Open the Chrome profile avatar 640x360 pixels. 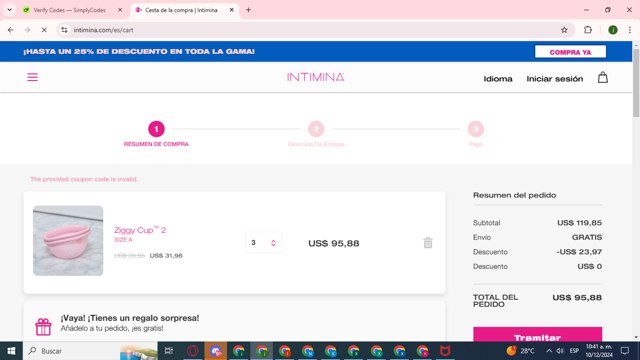point(613,30)
